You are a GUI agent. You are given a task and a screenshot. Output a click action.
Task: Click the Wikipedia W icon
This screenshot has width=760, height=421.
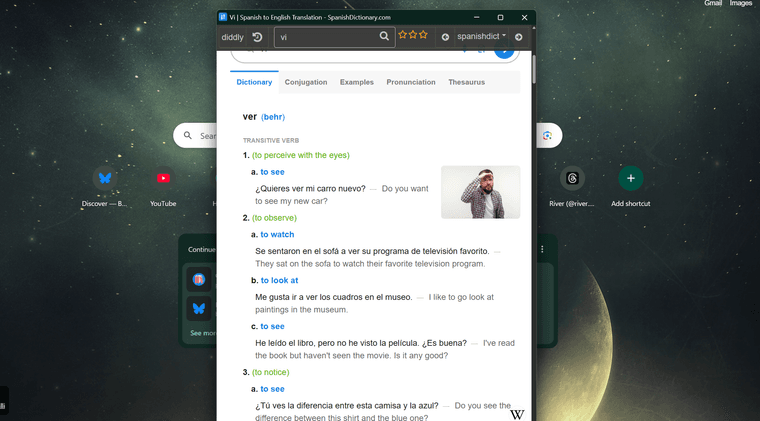click(517, 414)
